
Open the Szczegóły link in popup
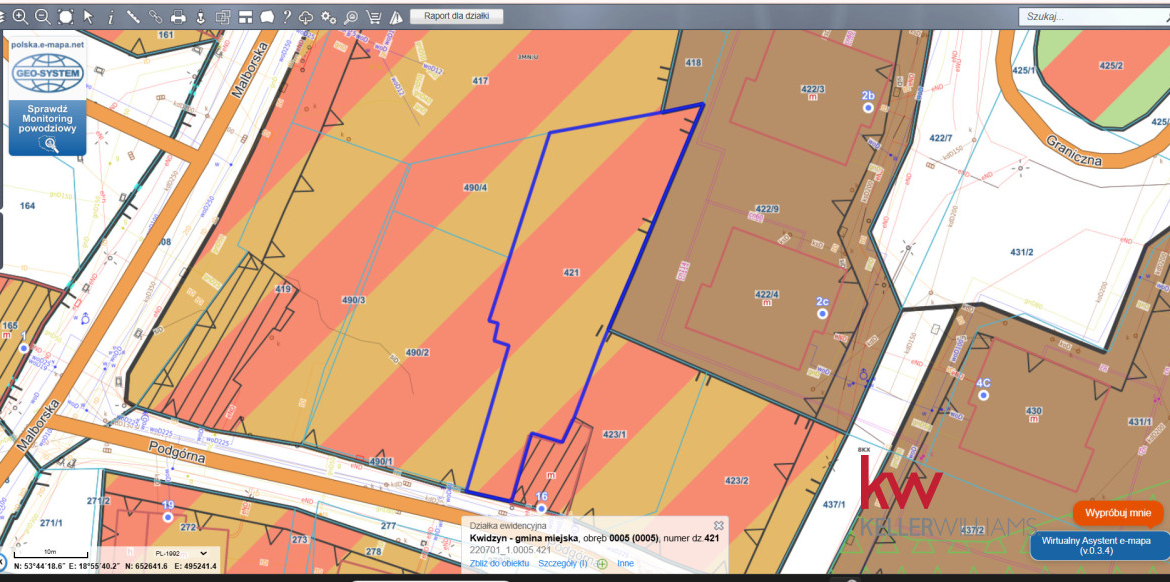pyautogui.click(x=562, y=564)
